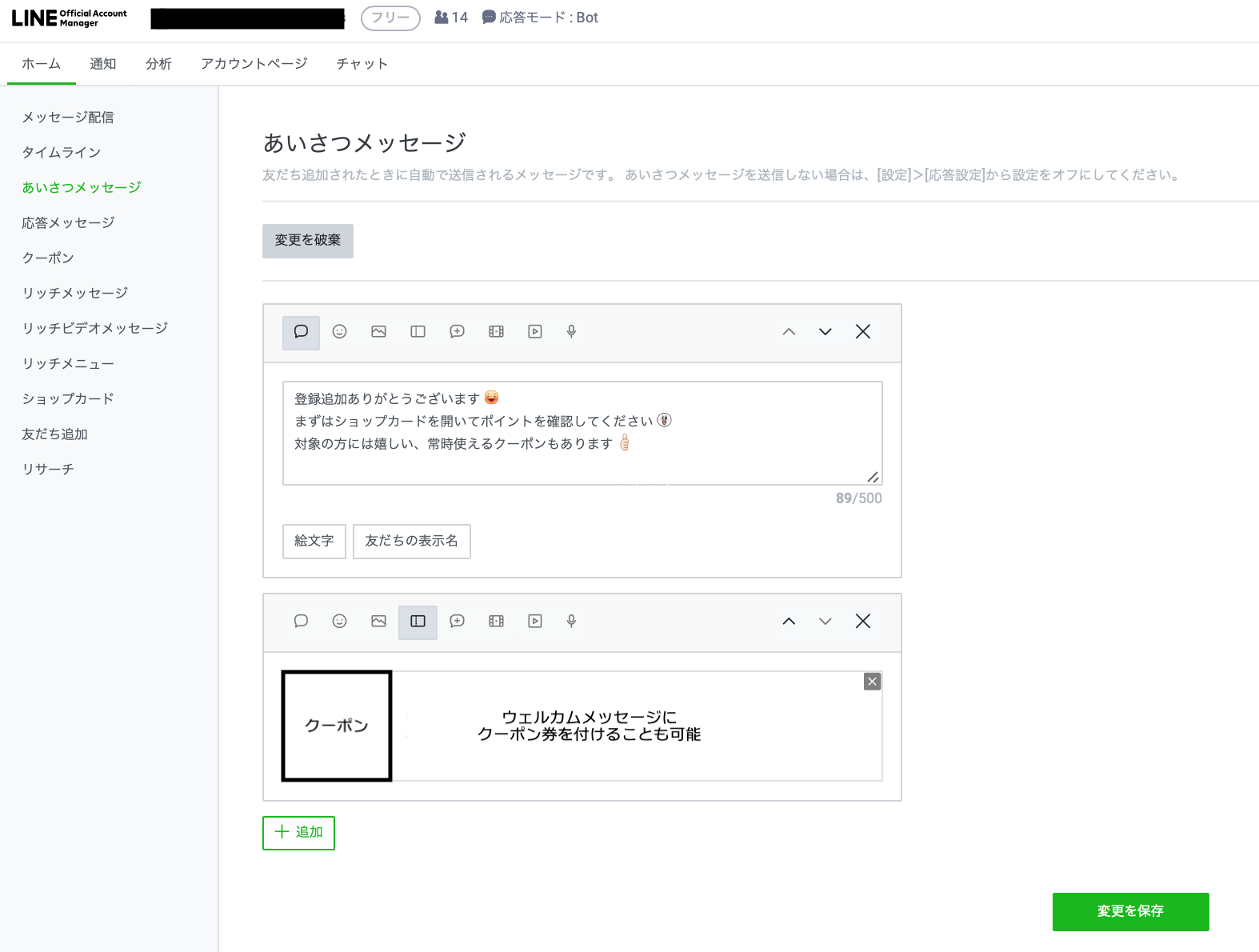The width and height of the screenshot is (1259, 952).
Task: Move the coupon block up with chevron
Action: (x=789, y=622)
